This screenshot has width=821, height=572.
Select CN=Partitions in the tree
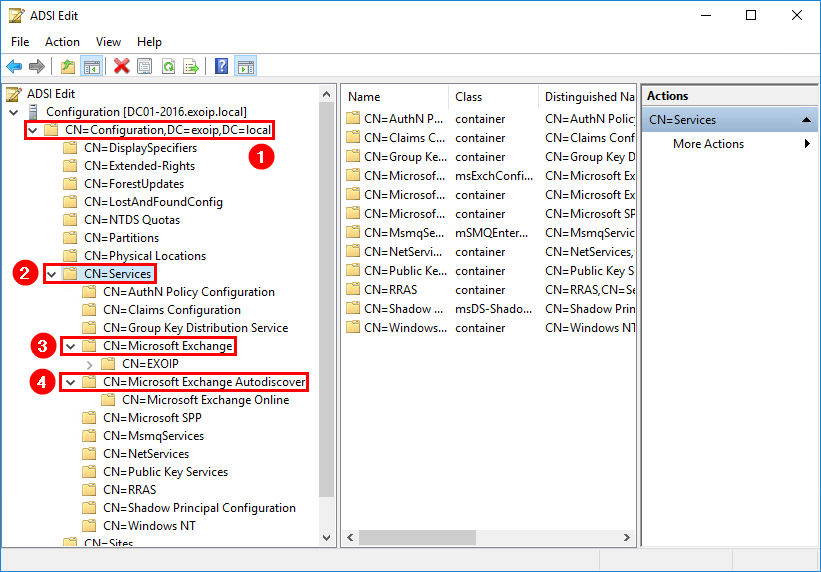(x=121, y=238)
